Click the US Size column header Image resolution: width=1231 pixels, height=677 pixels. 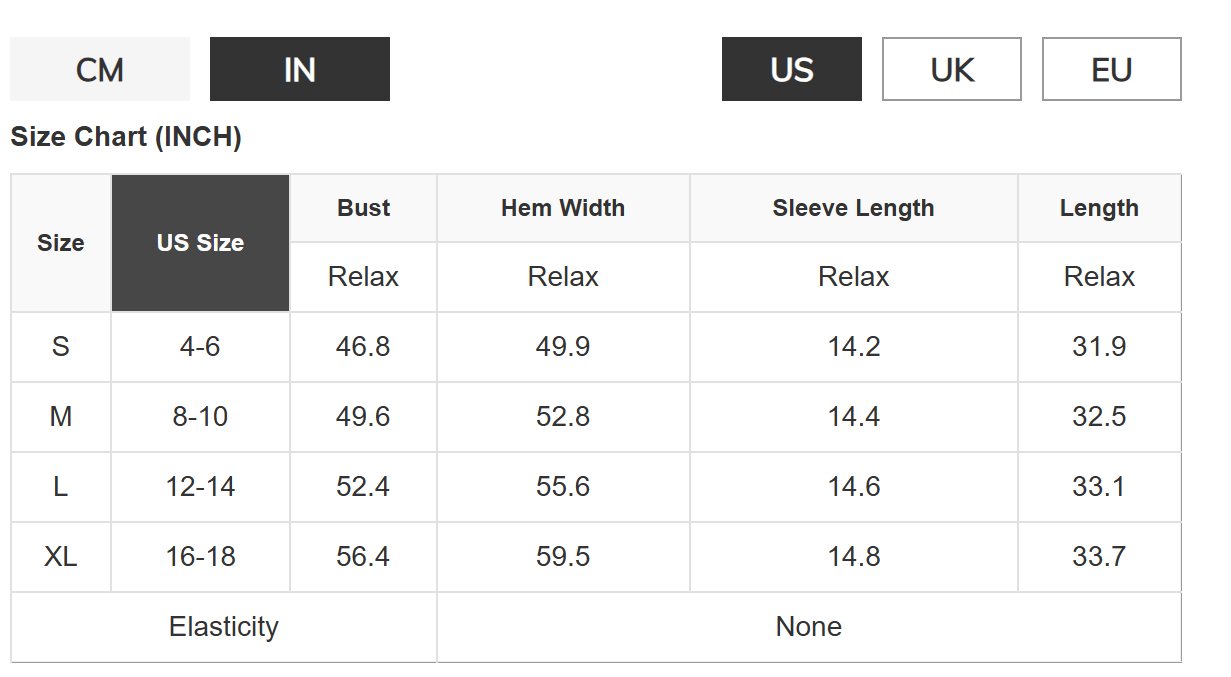point(200,243)
